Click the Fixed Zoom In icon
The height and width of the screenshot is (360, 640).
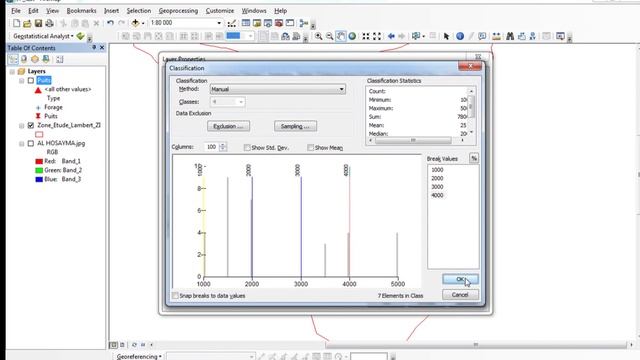tap(366, 36)
